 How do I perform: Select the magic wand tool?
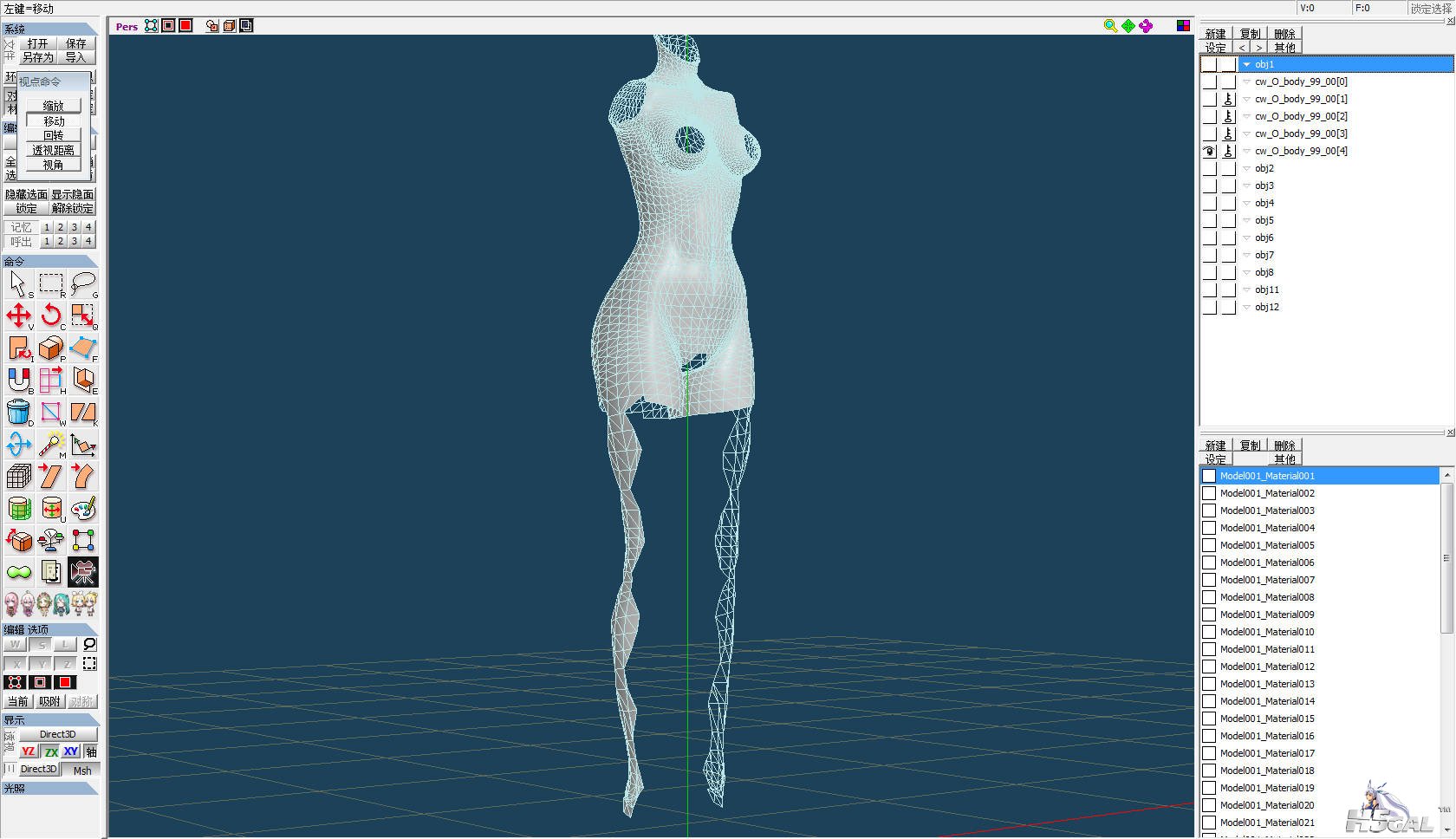pyautogui.click(x=51, y=444)
